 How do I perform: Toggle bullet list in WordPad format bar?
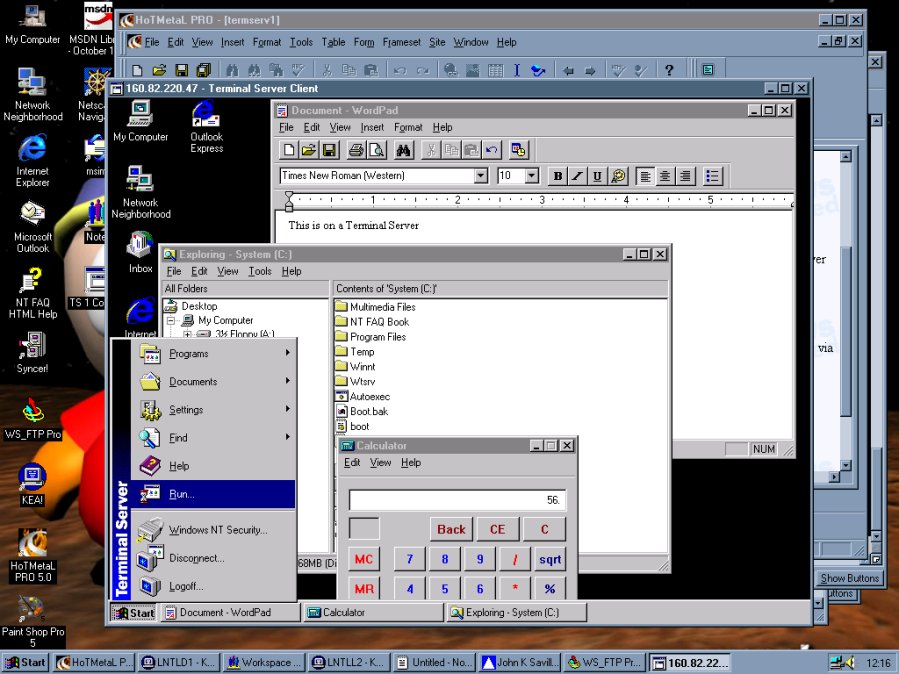pos(712,176)
